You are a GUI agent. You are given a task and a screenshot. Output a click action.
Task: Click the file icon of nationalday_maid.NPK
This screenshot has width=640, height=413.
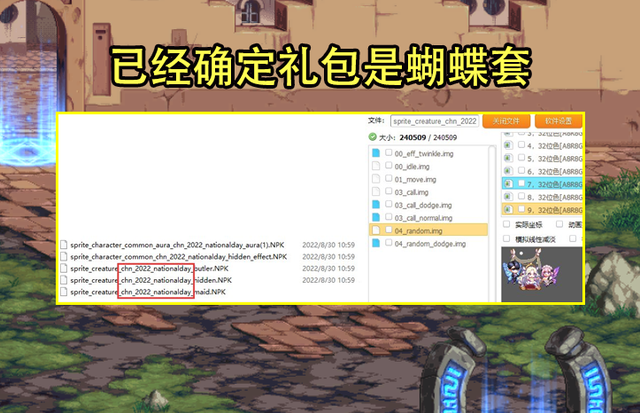coord(62,292)
